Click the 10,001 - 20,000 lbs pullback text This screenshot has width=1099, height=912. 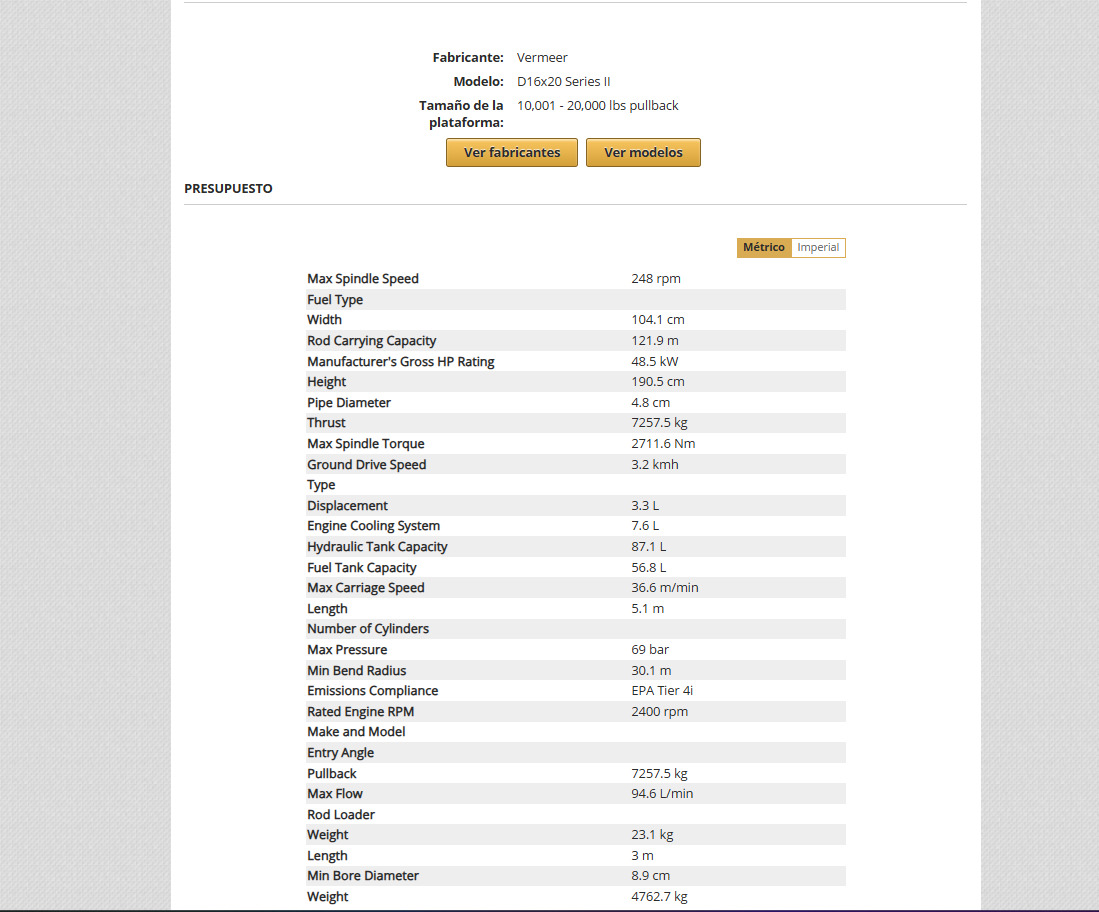597,105
